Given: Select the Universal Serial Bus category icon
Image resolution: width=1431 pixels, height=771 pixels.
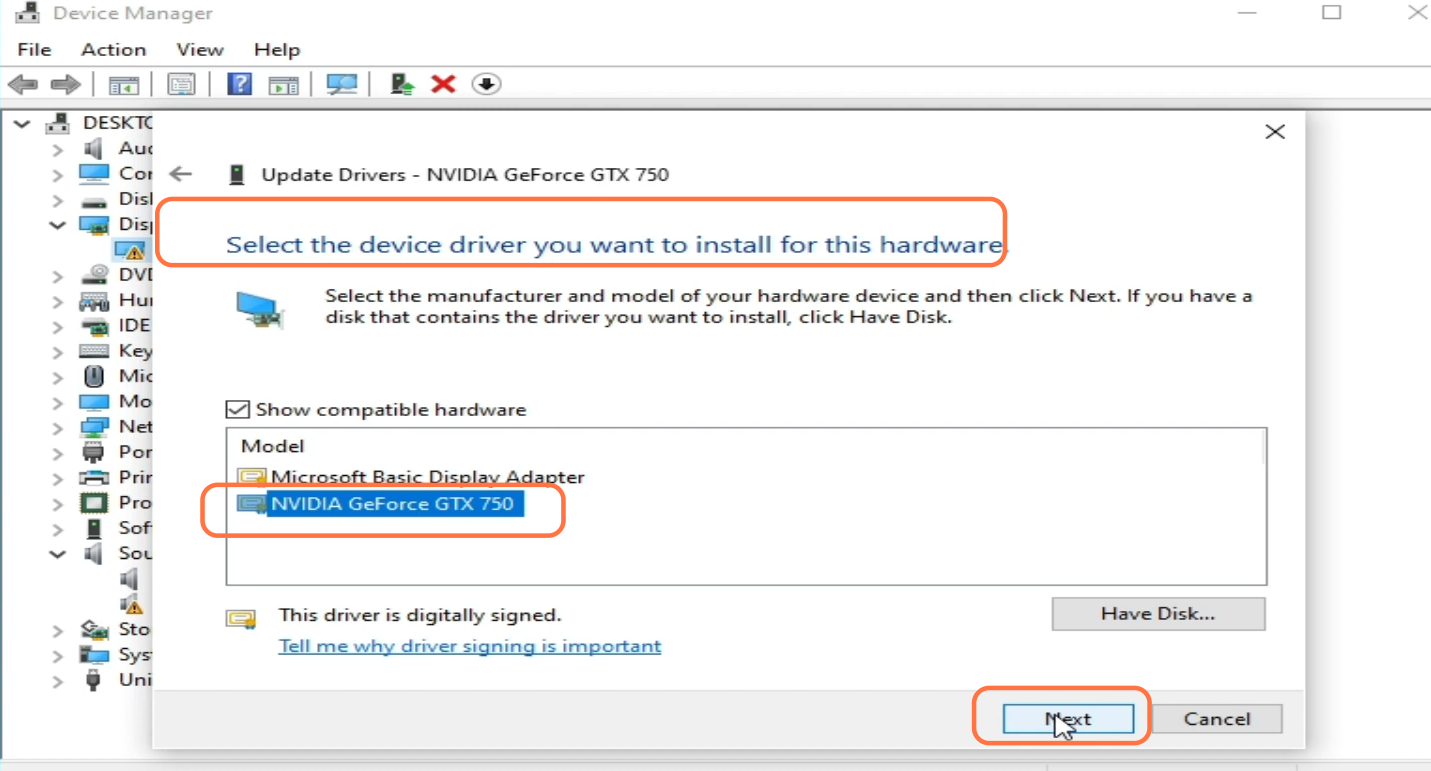Looking at the screenshot, I should [94, 680].
